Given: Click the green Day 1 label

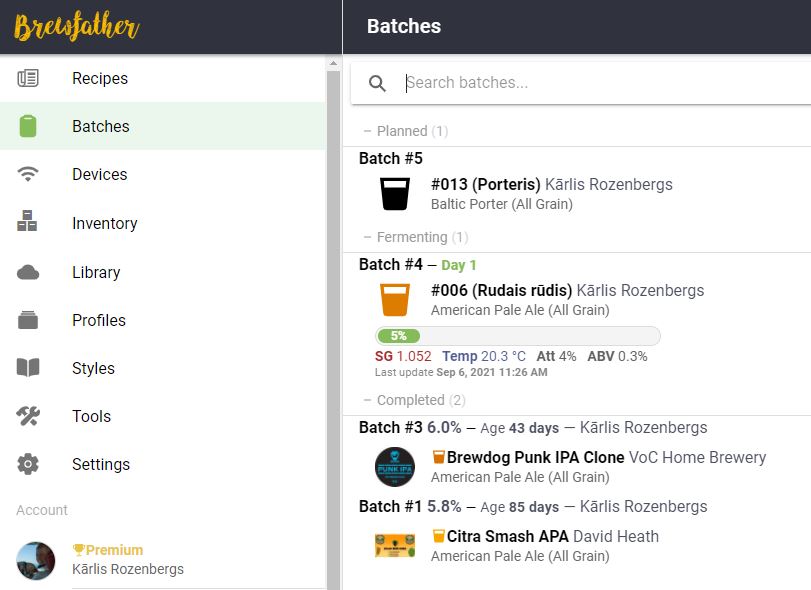Looking at the screenshot, I should tap(458, 265).
